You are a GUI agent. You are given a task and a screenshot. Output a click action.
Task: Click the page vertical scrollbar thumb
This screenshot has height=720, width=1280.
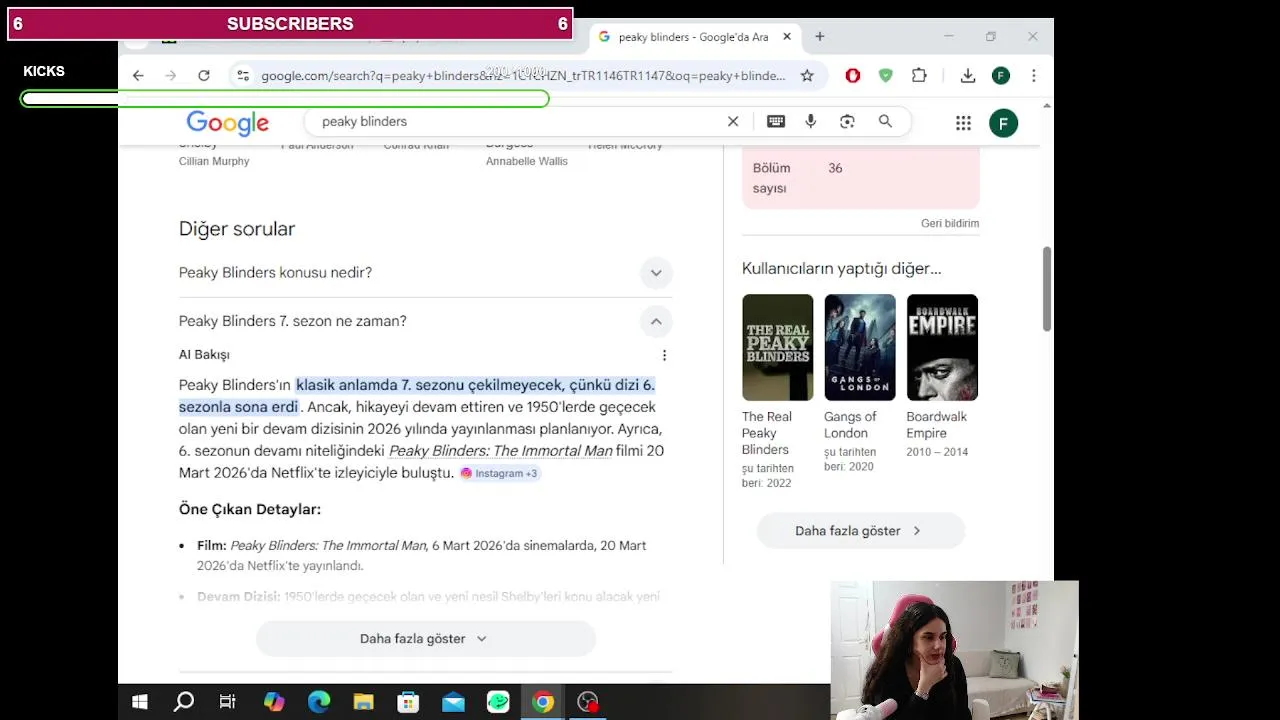click(x=1046, y=289)
